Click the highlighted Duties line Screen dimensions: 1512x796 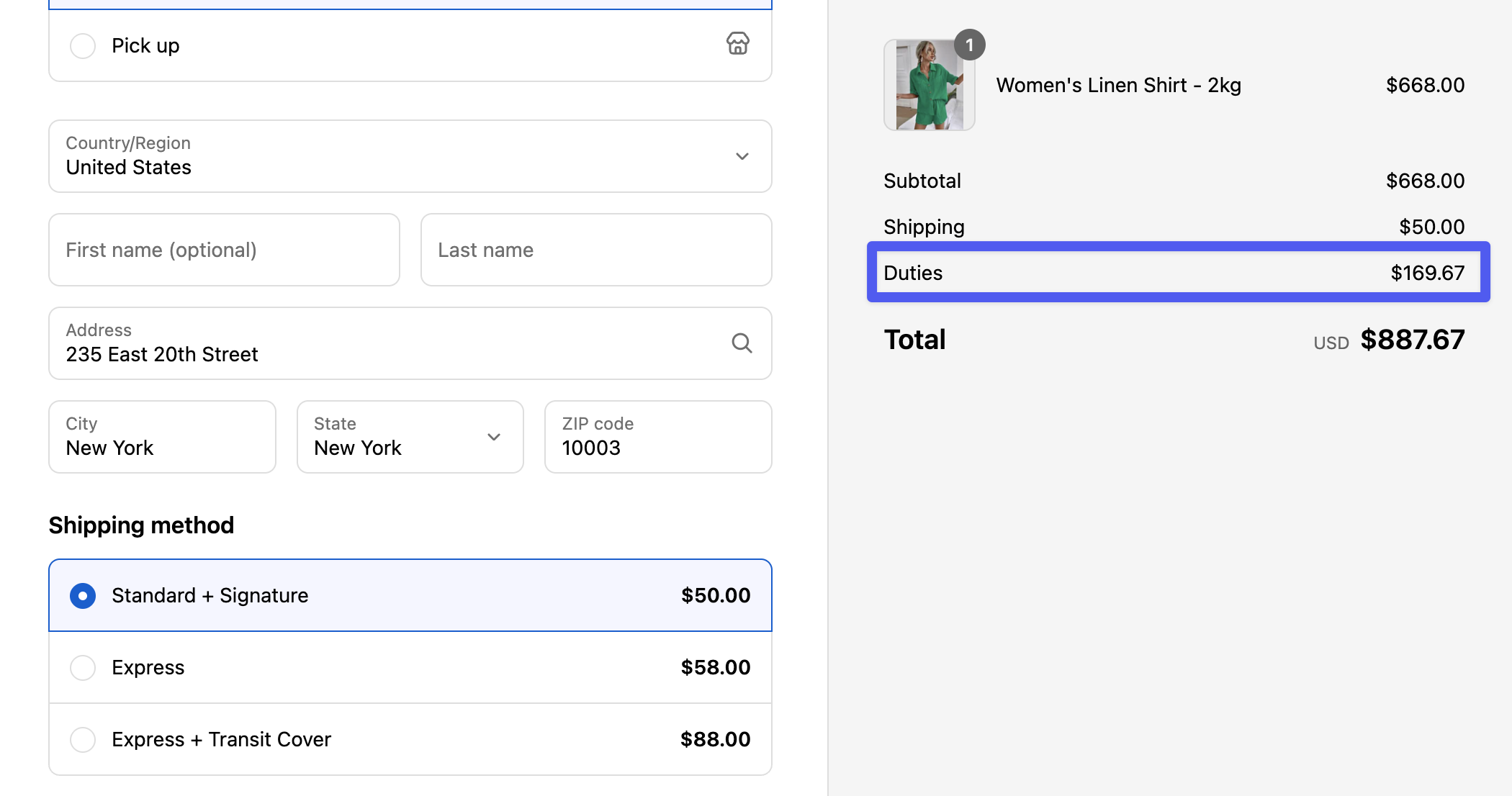1178,273
